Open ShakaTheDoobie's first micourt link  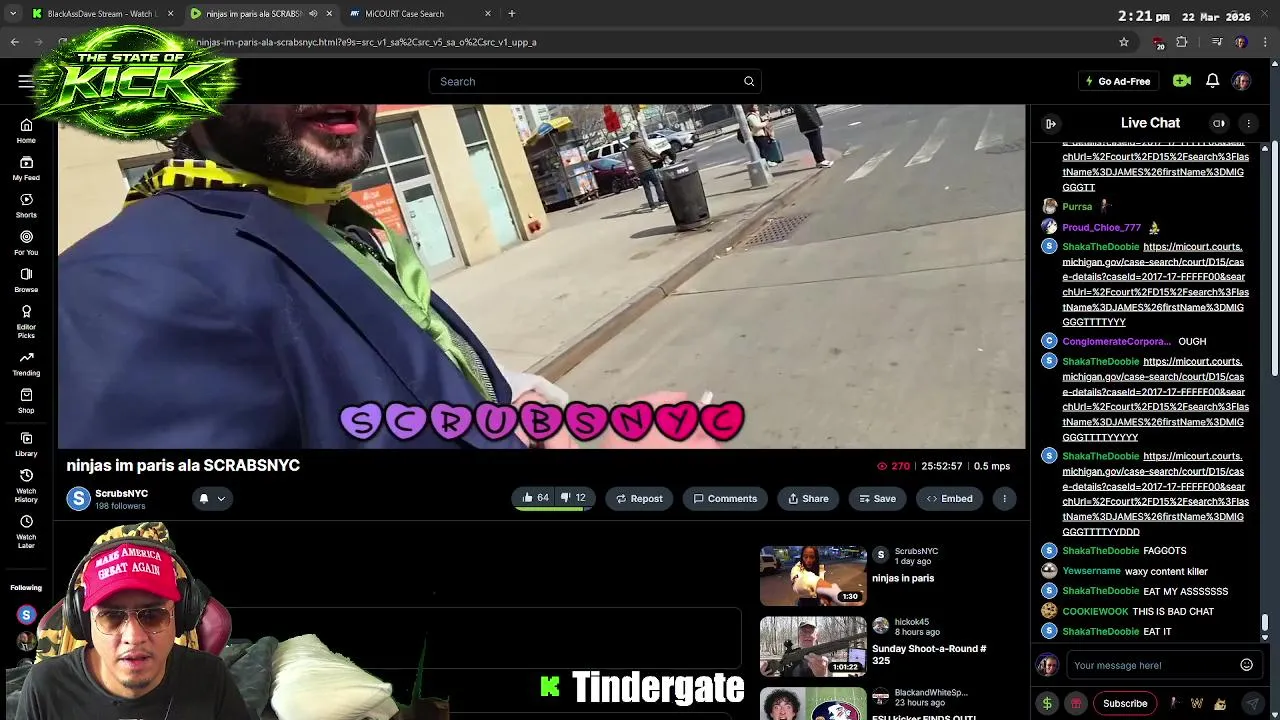tap(1153, 284)
